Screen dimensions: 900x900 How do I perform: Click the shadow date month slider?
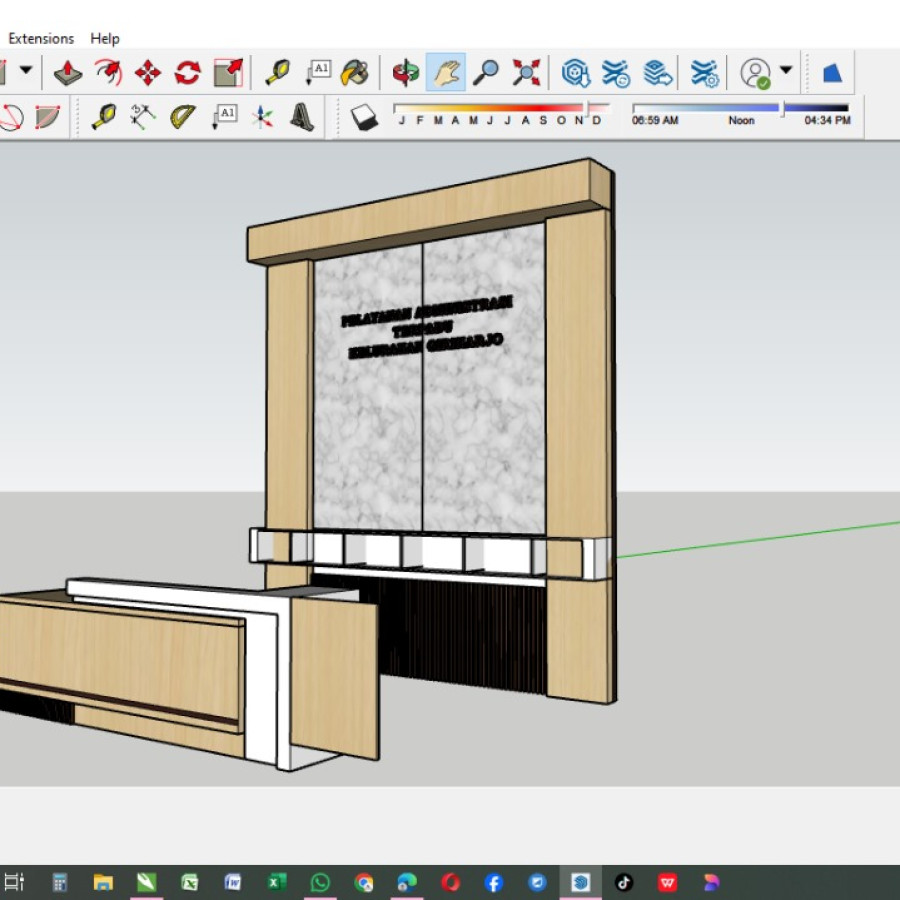[502, 107]
